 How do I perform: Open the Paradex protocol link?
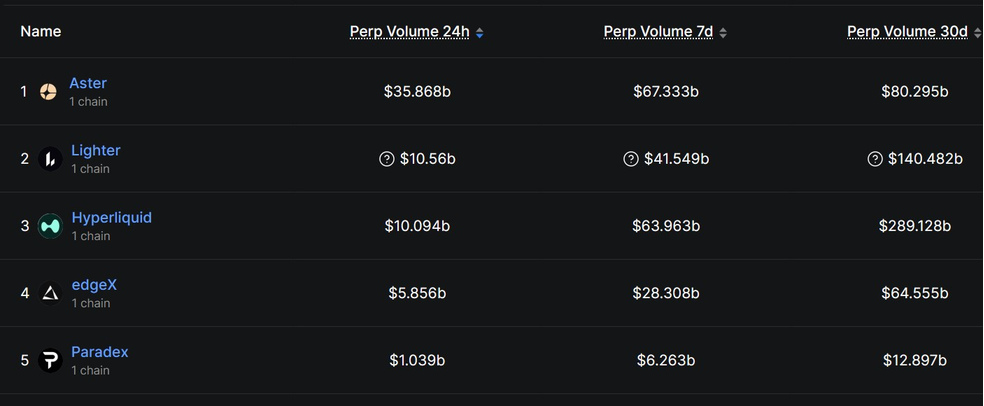pos(99,352)
